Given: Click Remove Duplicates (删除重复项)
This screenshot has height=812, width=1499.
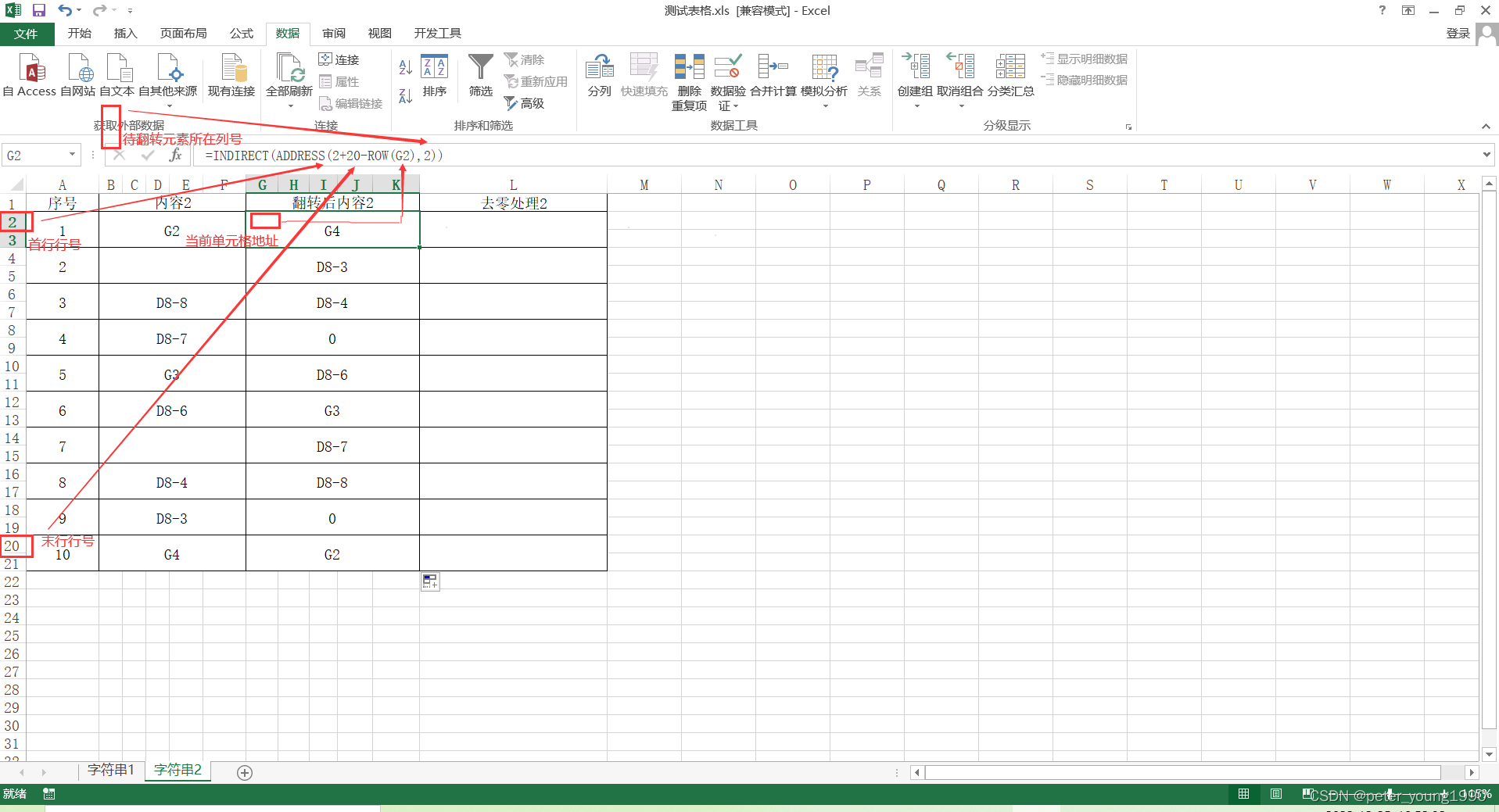Looking at the screenshot, I should point(689,82).
